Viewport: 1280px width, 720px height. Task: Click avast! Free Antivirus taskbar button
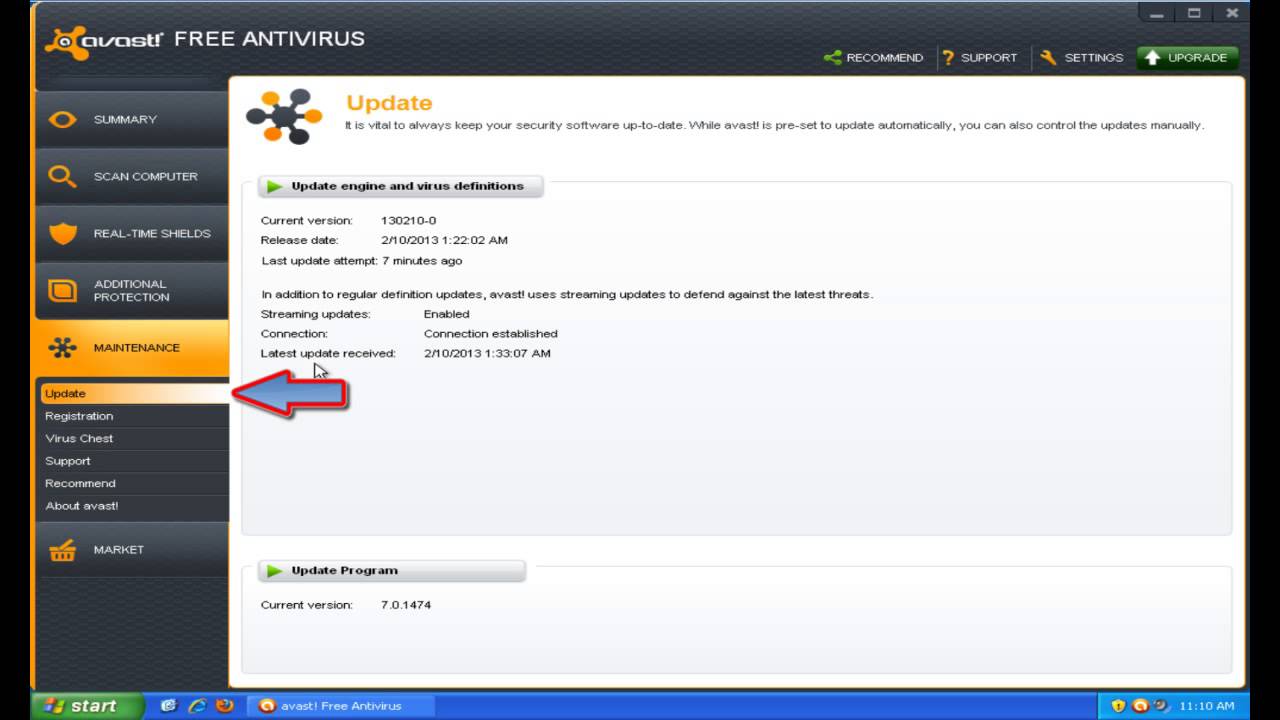click(340, 706)
